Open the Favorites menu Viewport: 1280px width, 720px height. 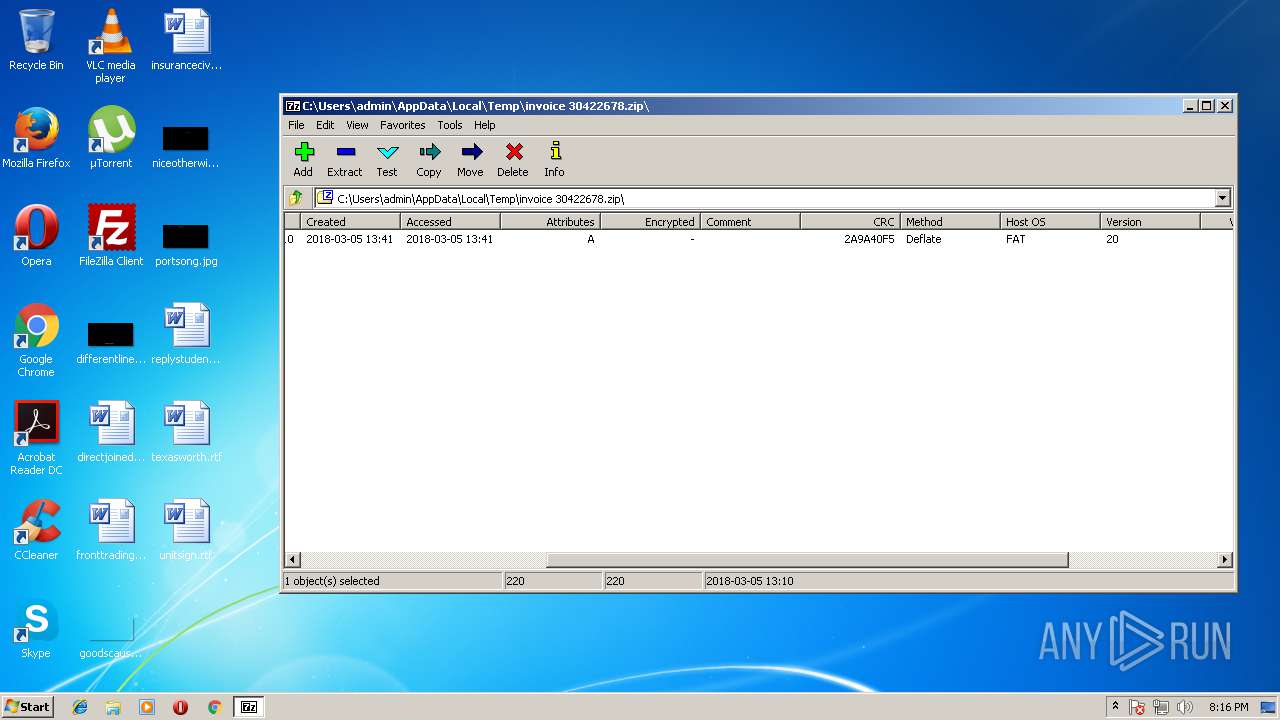coord(402,125)
